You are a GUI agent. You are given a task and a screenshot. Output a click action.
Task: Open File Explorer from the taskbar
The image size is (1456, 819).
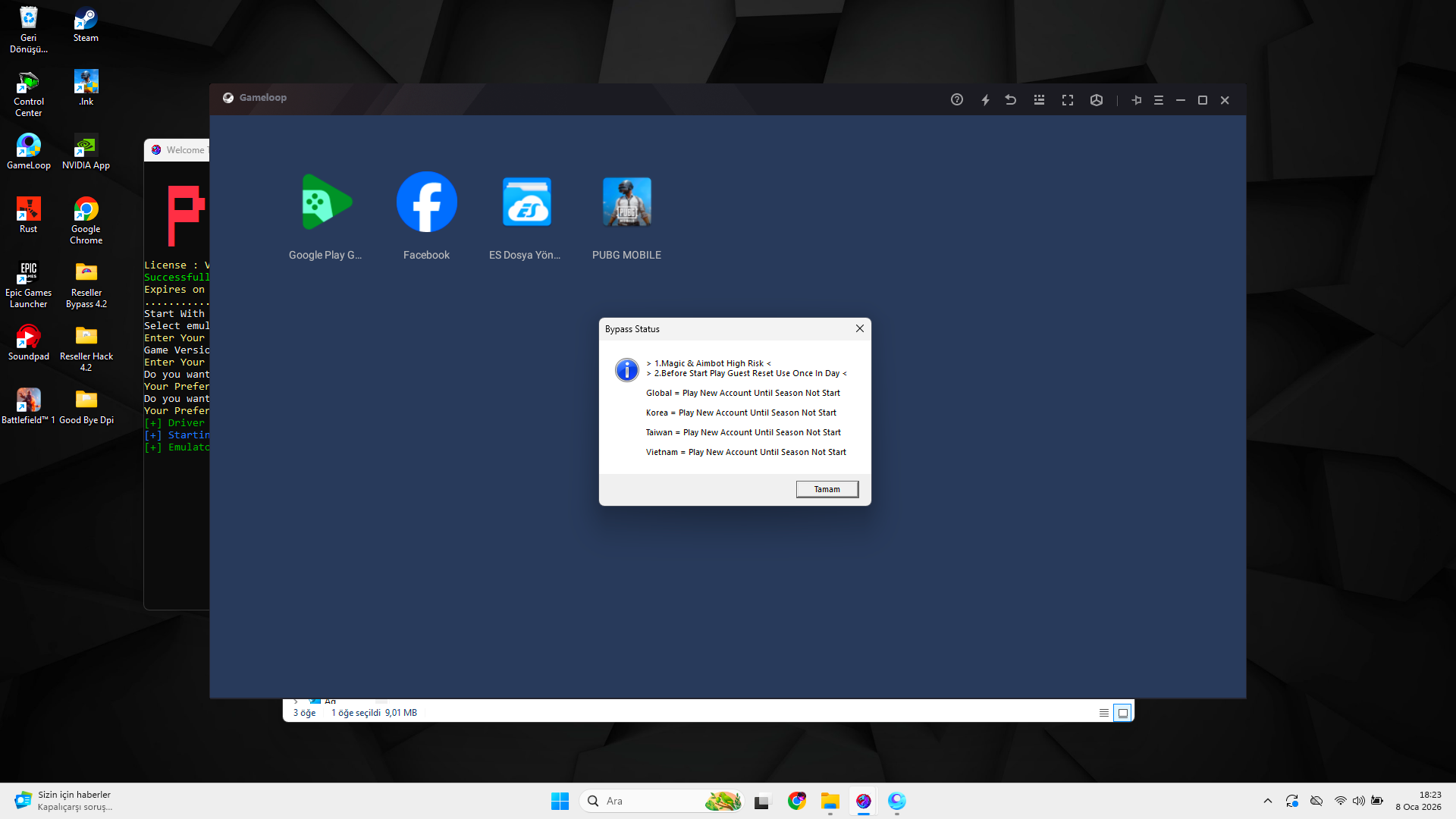[830, 801]
